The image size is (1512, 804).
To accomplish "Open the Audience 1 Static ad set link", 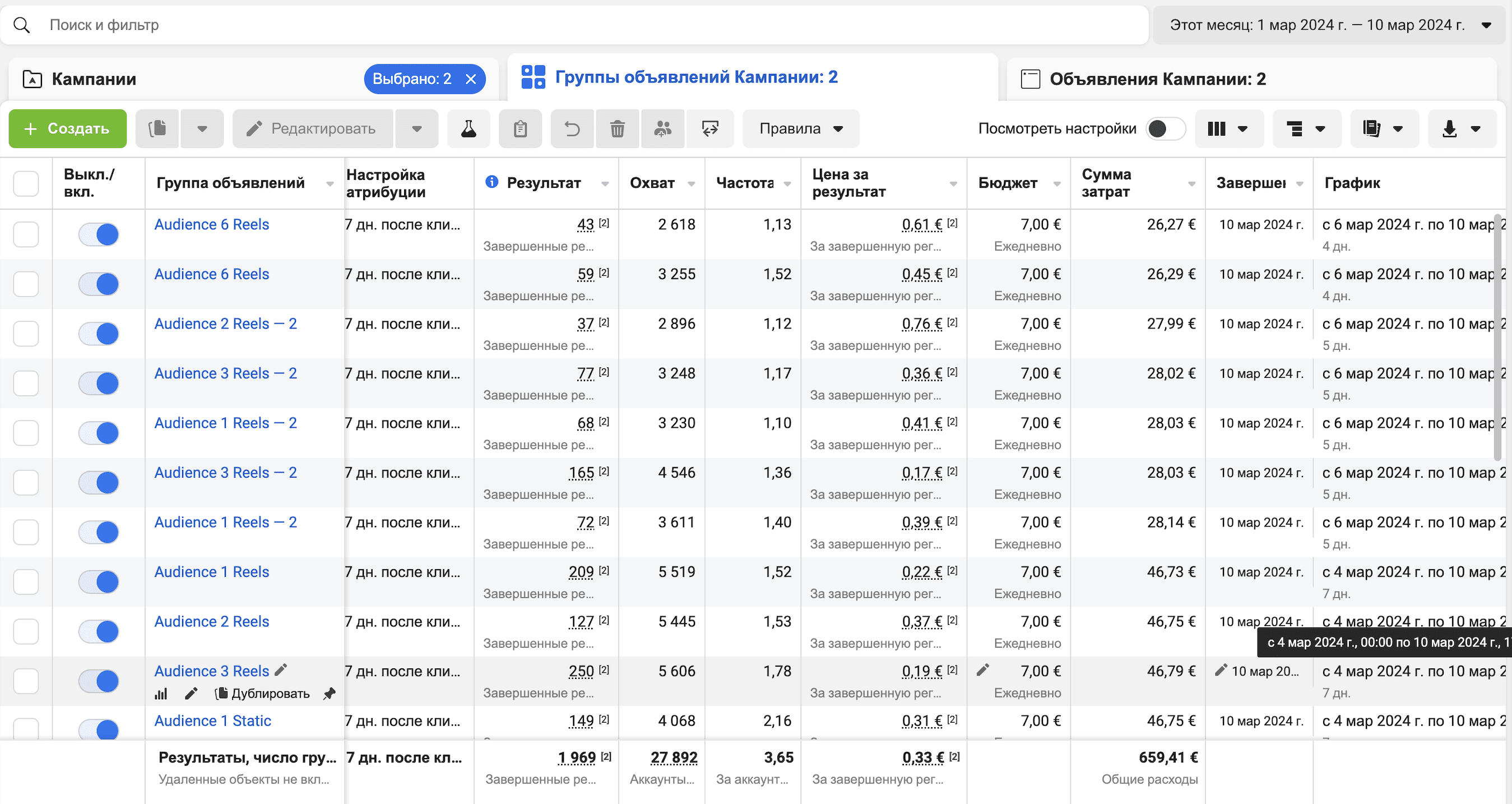I will 212,720.
